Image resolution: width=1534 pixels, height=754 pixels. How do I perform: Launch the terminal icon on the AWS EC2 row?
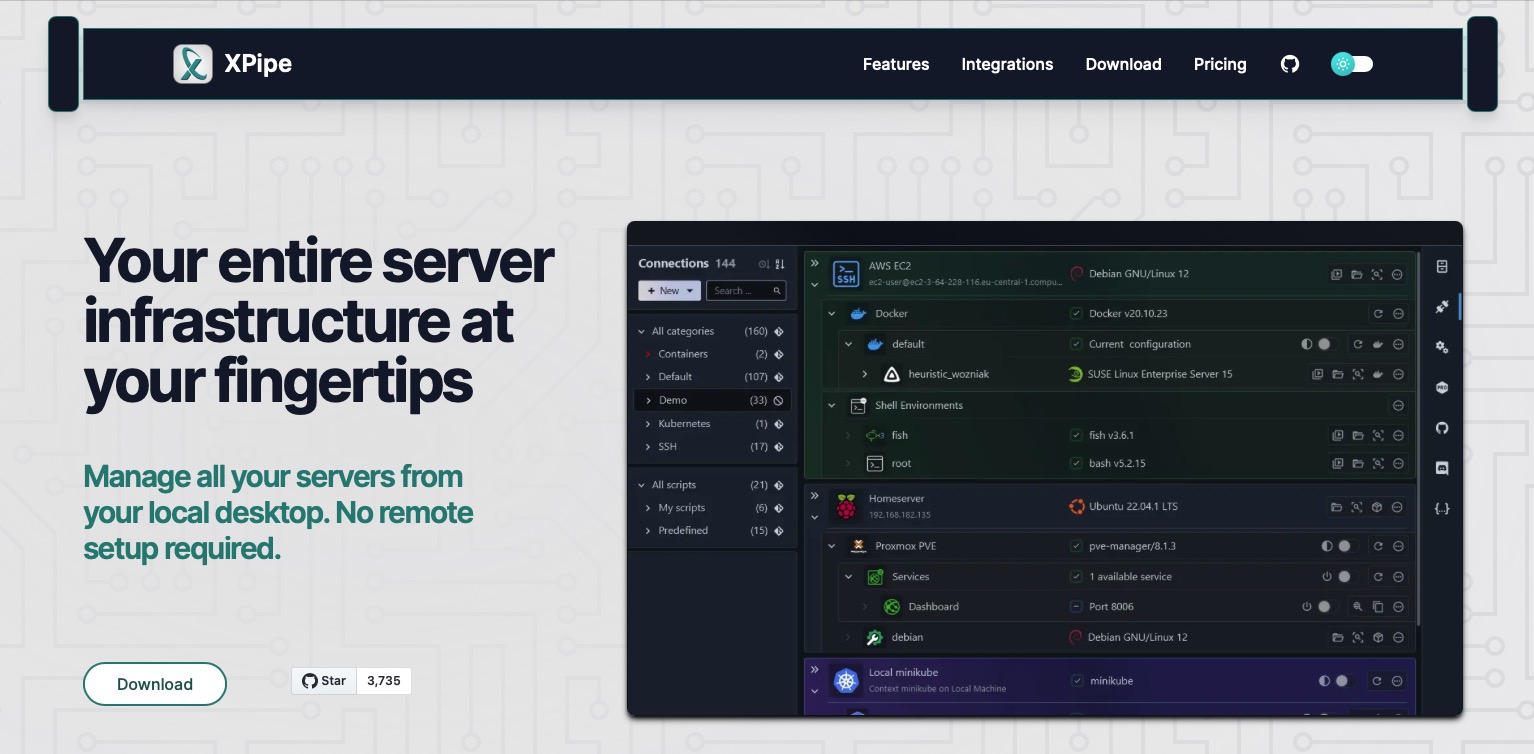1337,274
